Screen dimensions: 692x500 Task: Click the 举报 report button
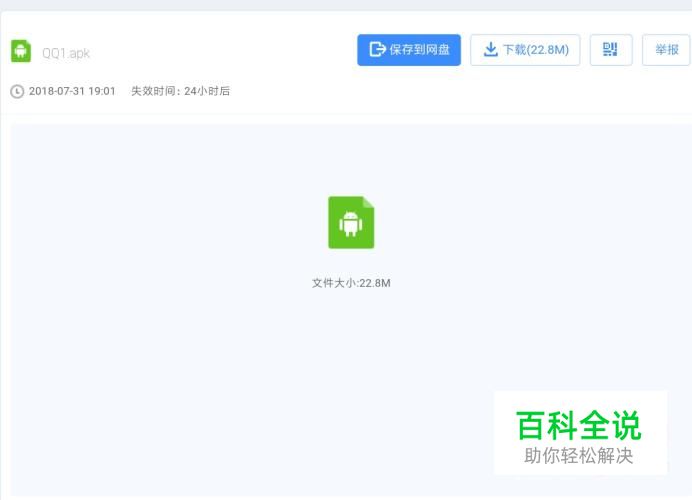click(666, 50)
